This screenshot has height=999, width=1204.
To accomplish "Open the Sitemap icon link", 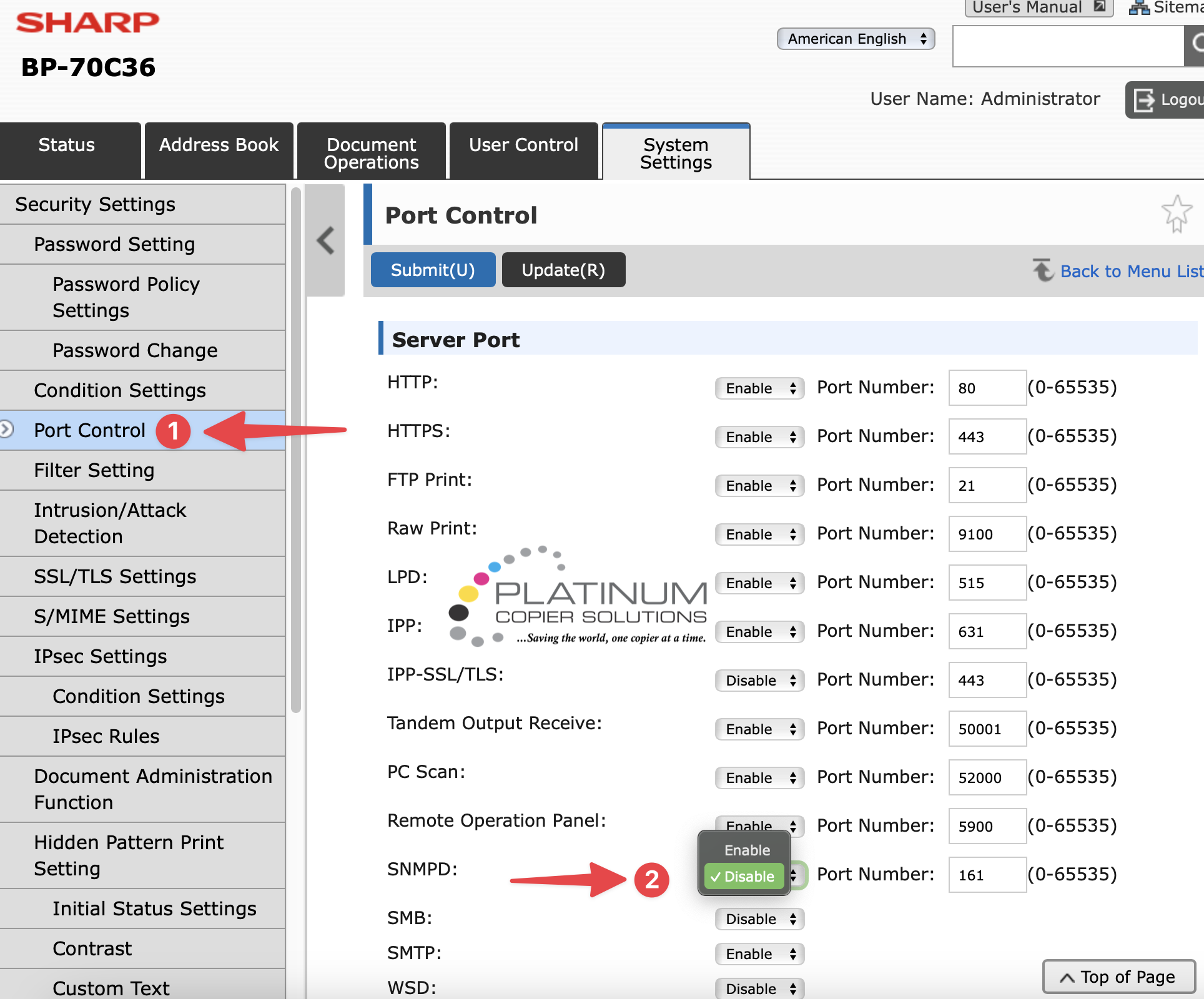I will click(1140, 7).
